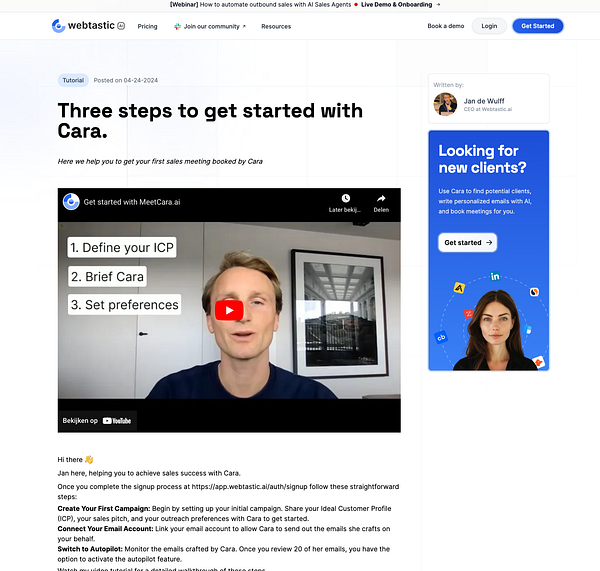Click the blue Get Started header button
This screenshot has height=571, width=600.
tap(538, 26)
